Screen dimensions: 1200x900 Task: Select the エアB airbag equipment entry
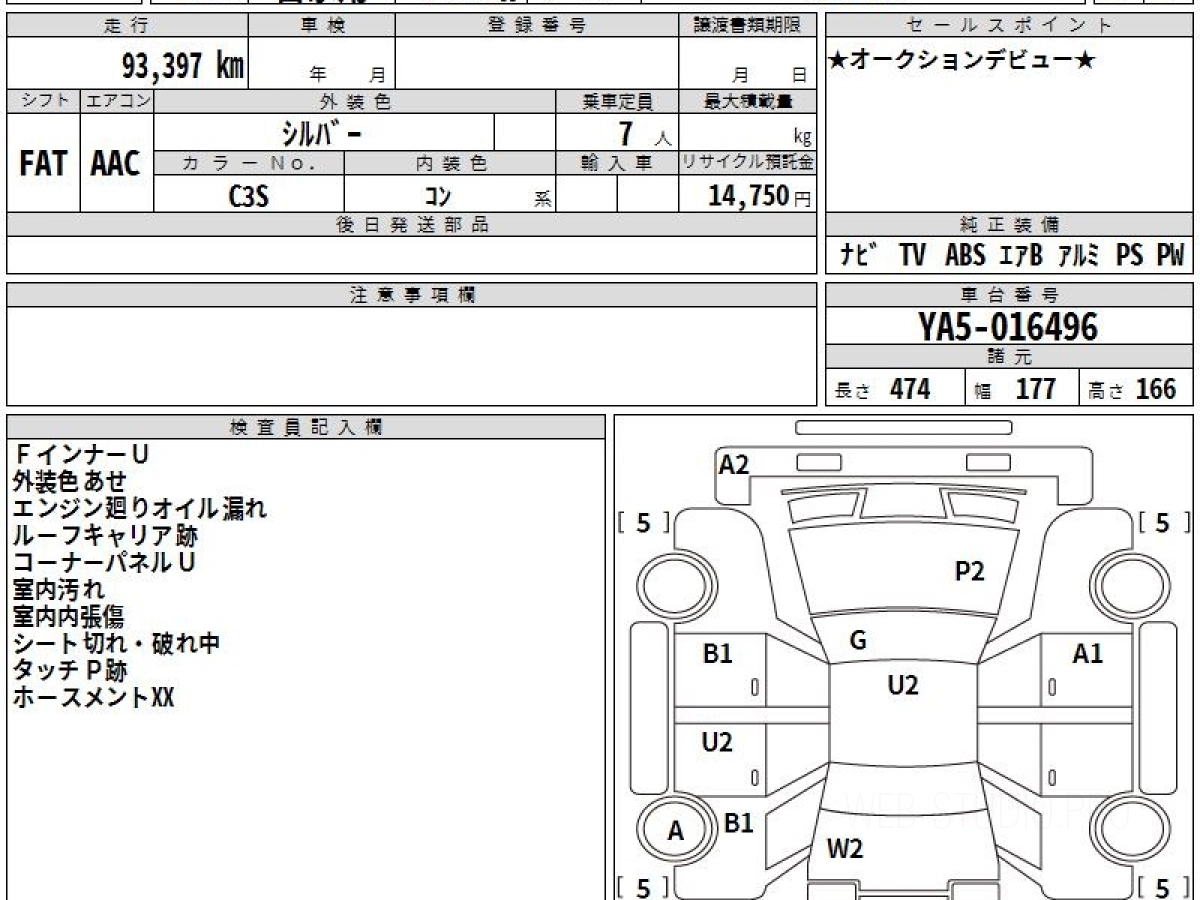point(1022,256)
